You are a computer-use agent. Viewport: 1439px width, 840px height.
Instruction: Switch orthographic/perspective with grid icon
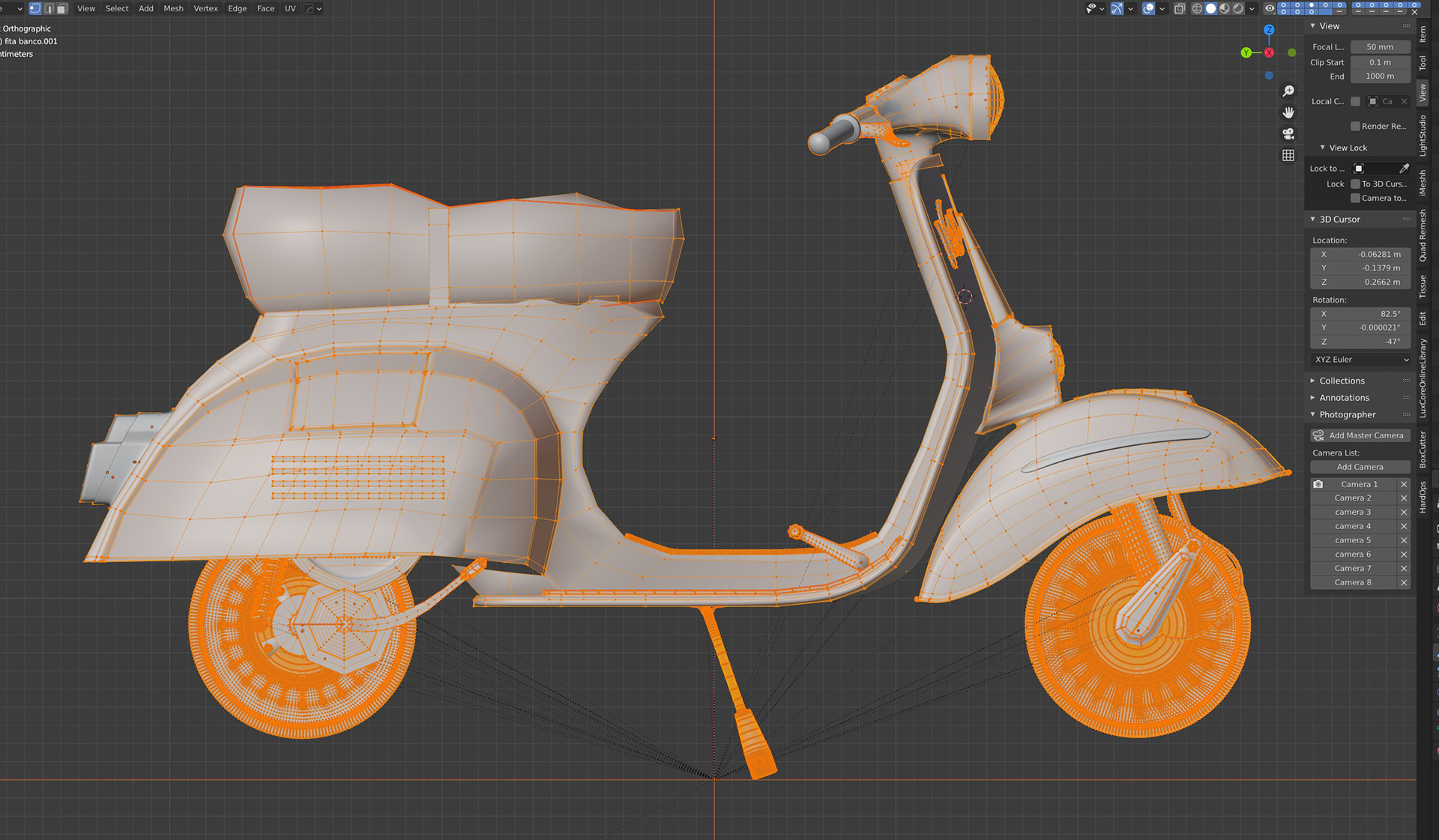1288,156
